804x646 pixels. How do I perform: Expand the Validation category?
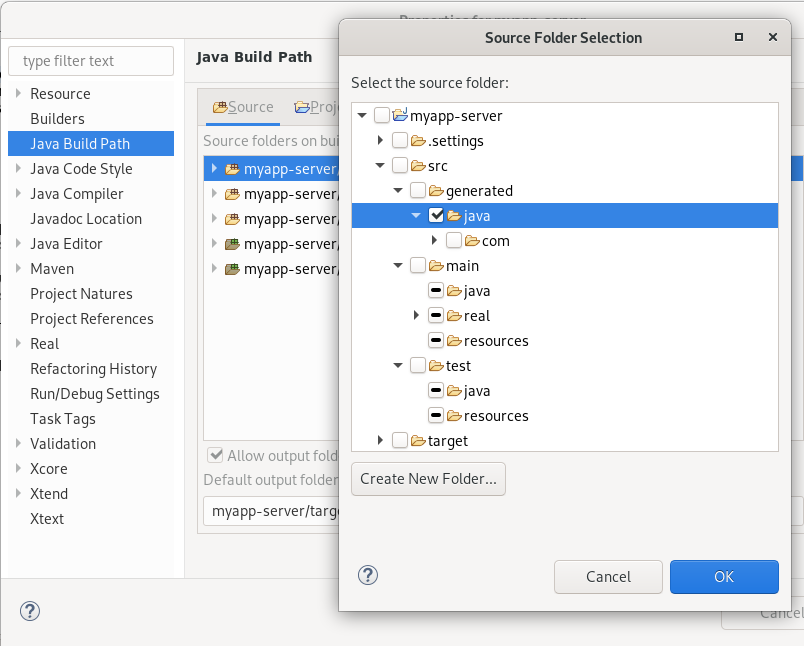(x=18, y=443)
